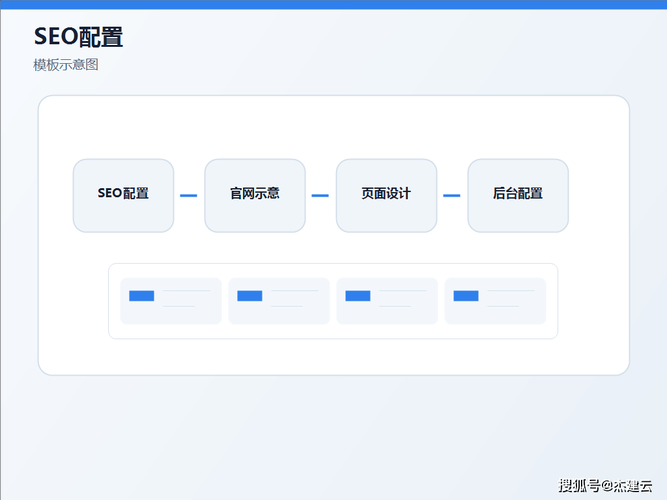Open the 页面设计 step box
This screenshot has width=667, height=500.
point(386,196)
